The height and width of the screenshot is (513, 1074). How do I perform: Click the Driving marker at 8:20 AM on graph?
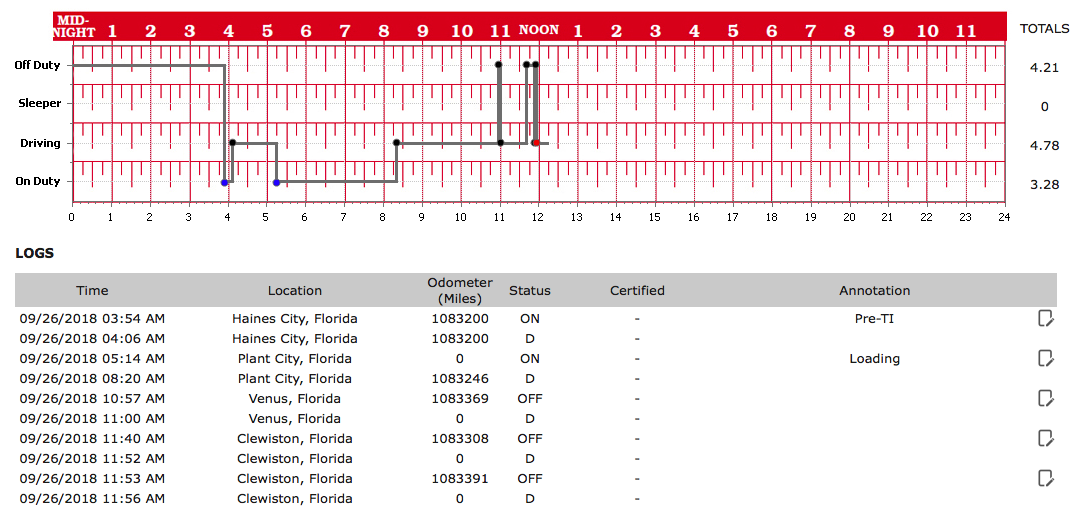(x=396, y=143)
